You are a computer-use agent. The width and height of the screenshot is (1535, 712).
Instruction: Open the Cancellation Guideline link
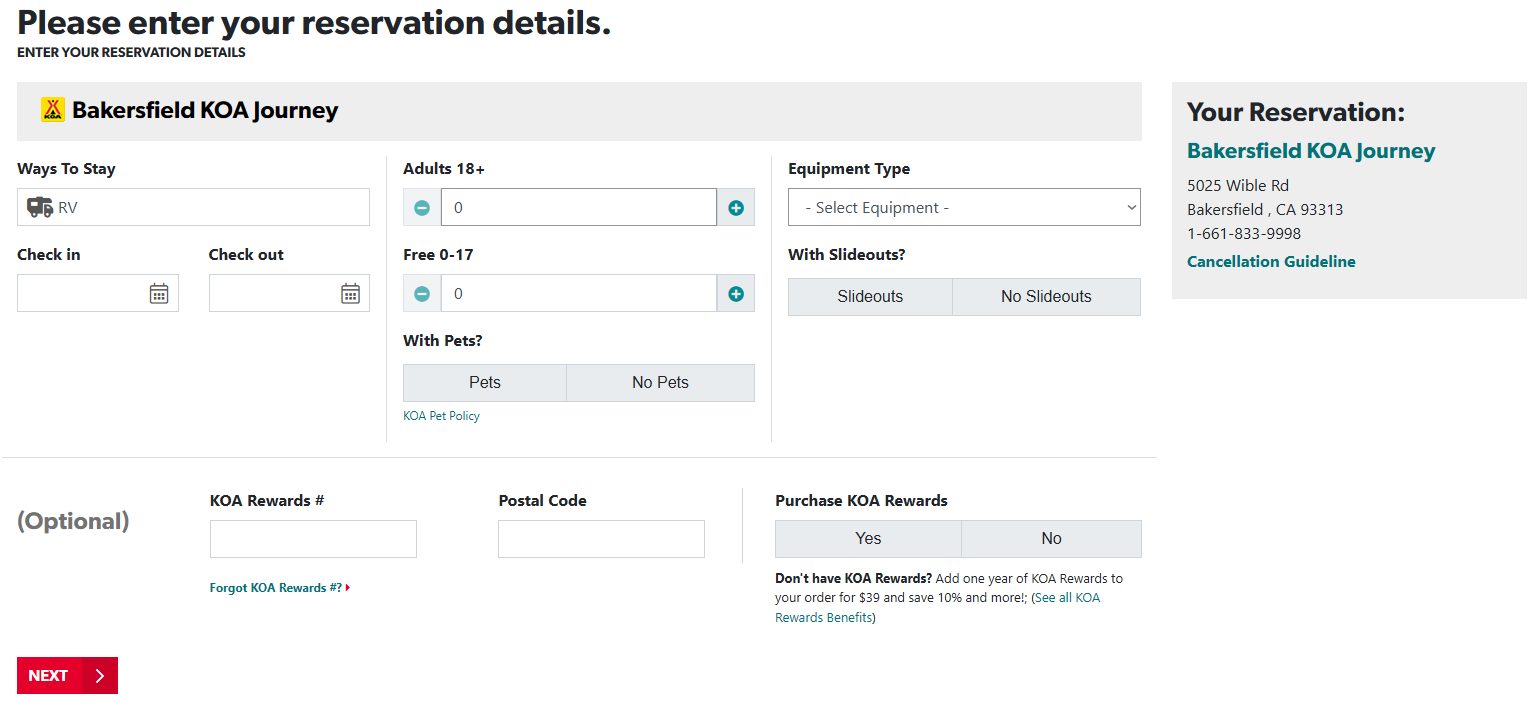[1271, 262]
